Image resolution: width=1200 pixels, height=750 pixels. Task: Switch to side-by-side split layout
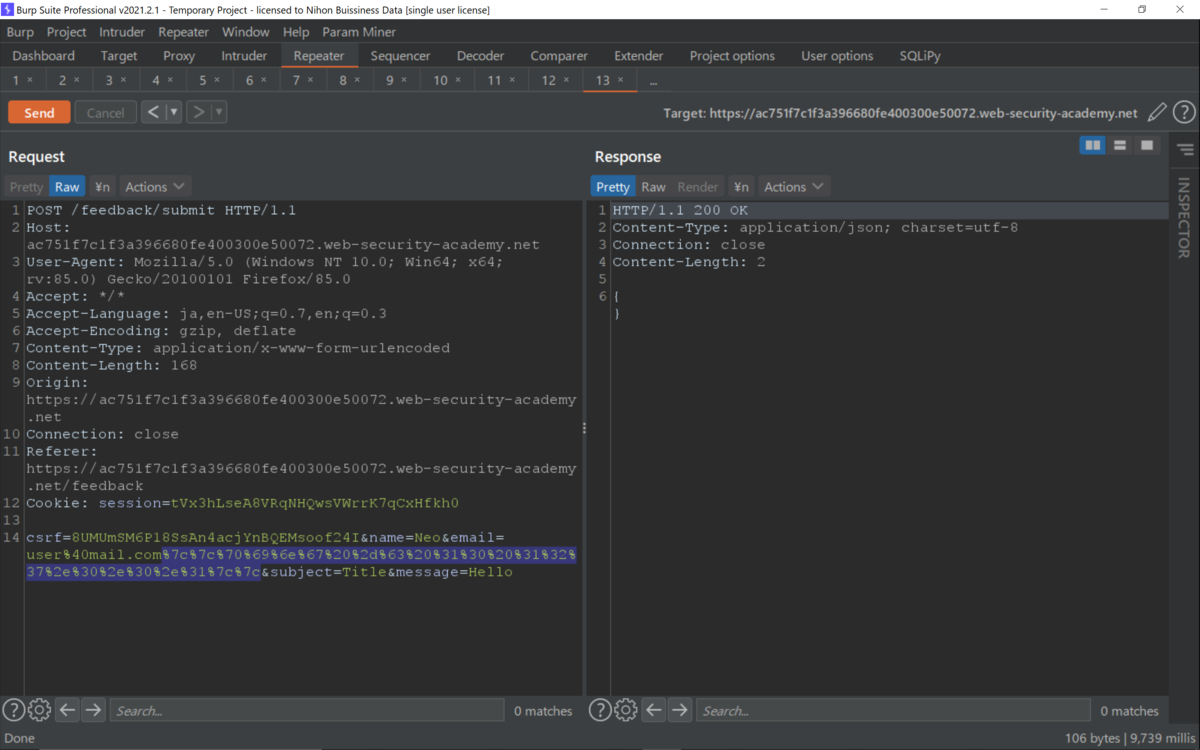click(x=1093, y=146)
